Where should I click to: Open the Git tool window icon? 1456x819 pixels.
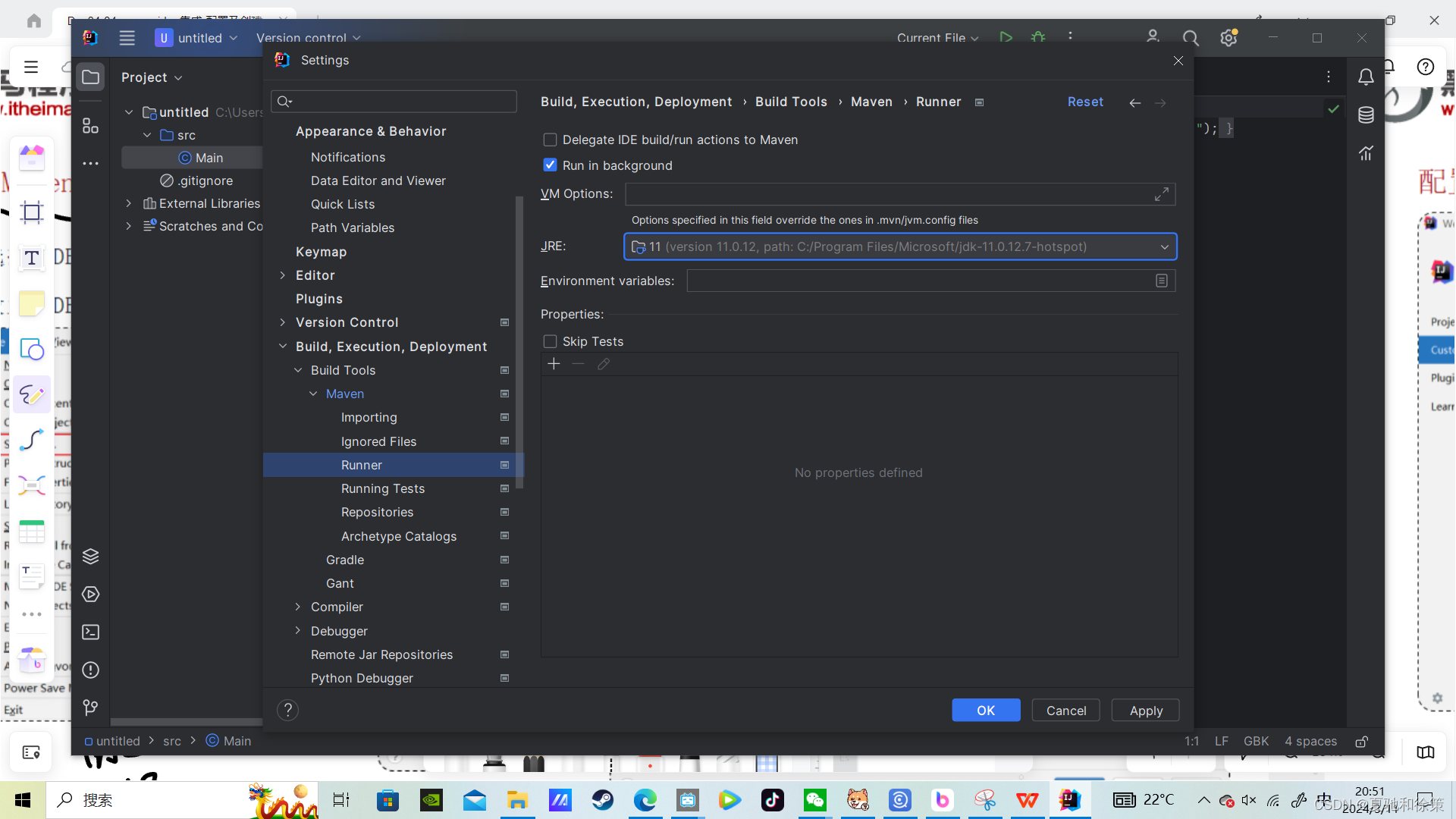[x=90, y=708]
